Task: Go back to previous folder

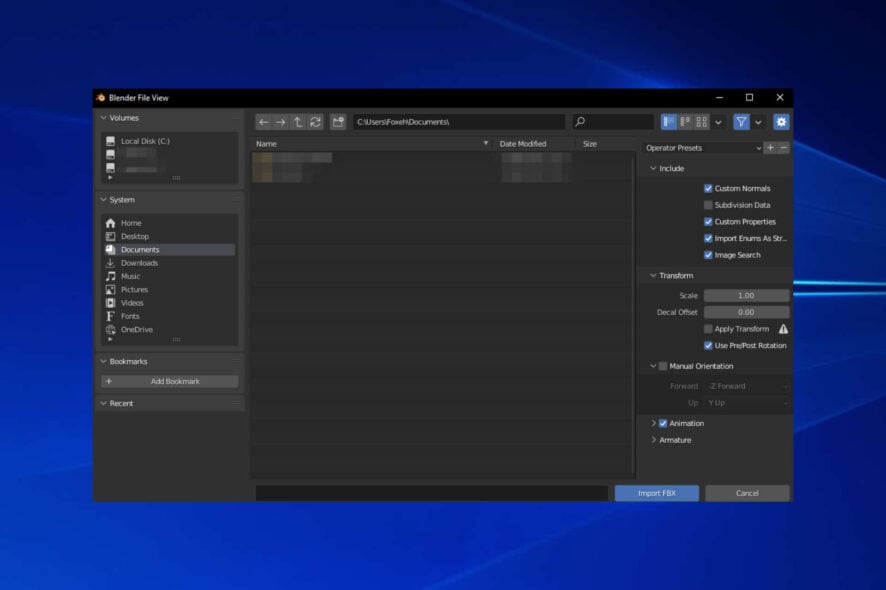Action: [263, 122]
